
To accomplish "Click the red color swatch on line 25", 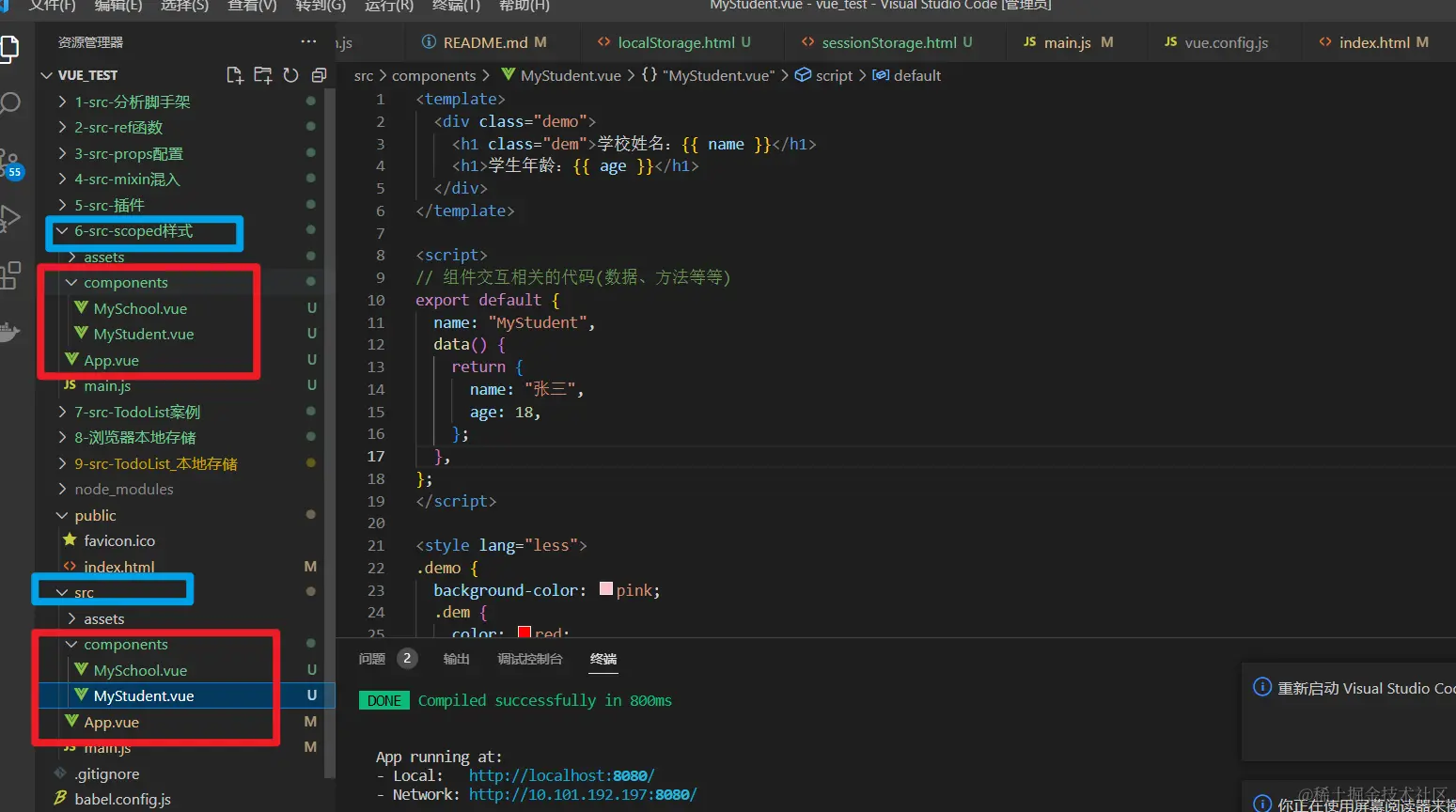I will point(524,632).
